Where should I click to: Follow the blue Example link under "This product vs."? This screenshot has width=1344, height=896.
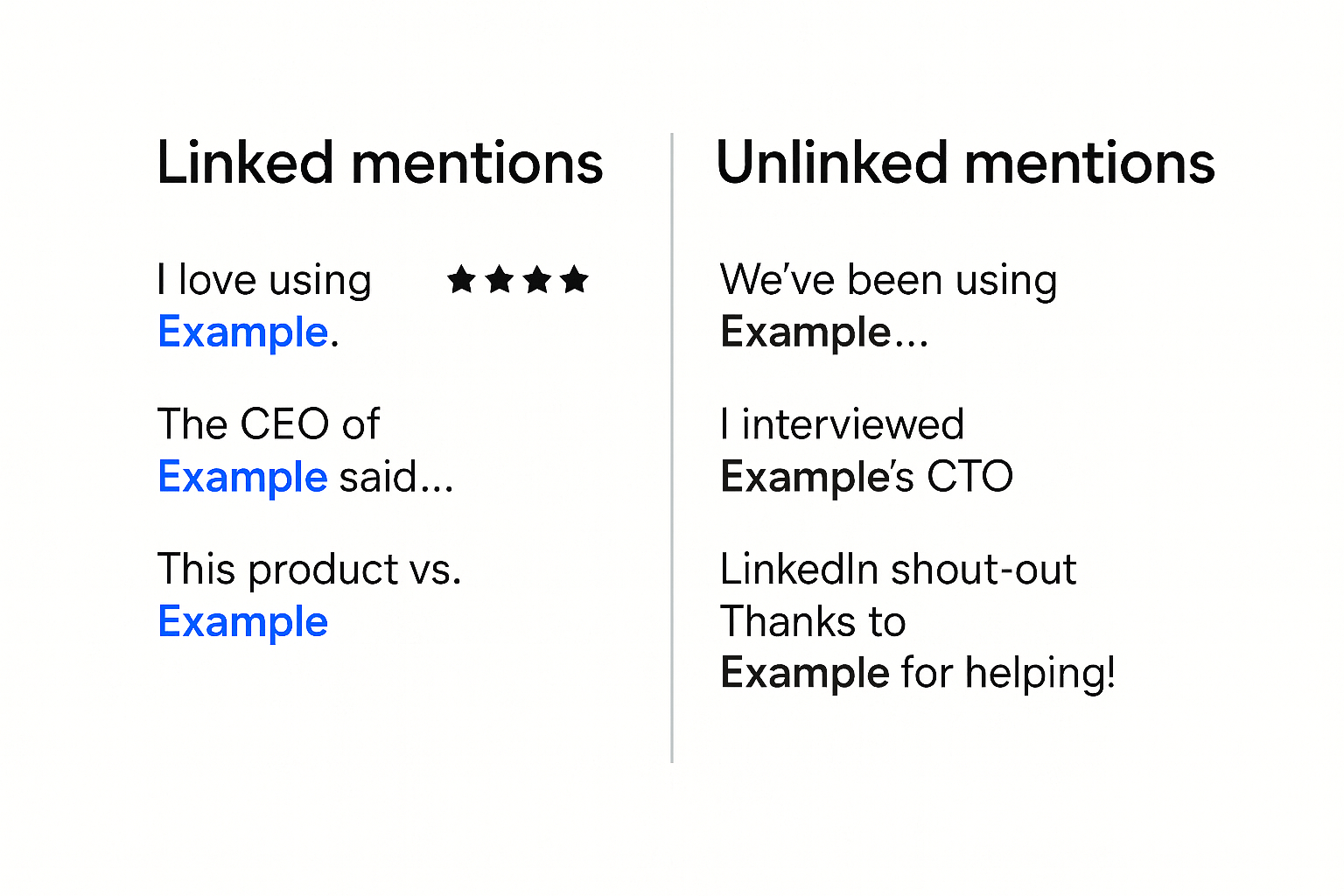pos(243,622)
